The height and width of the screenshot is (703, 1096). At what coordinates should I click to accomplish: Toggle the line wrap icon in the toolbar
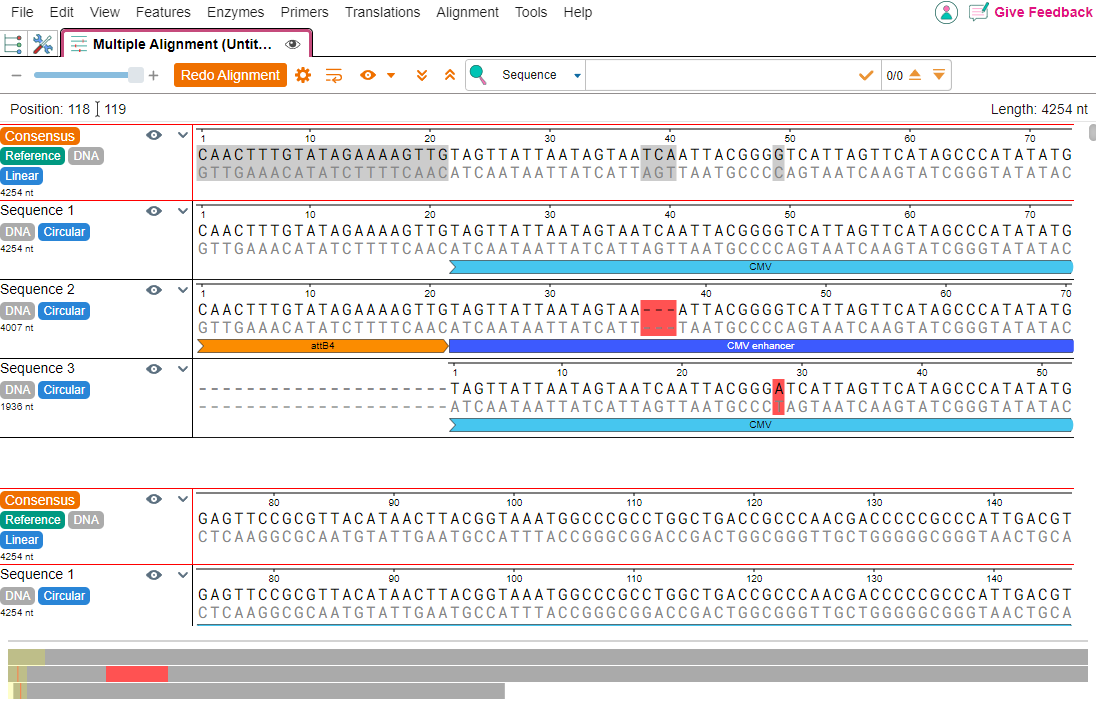pos(334,75)
